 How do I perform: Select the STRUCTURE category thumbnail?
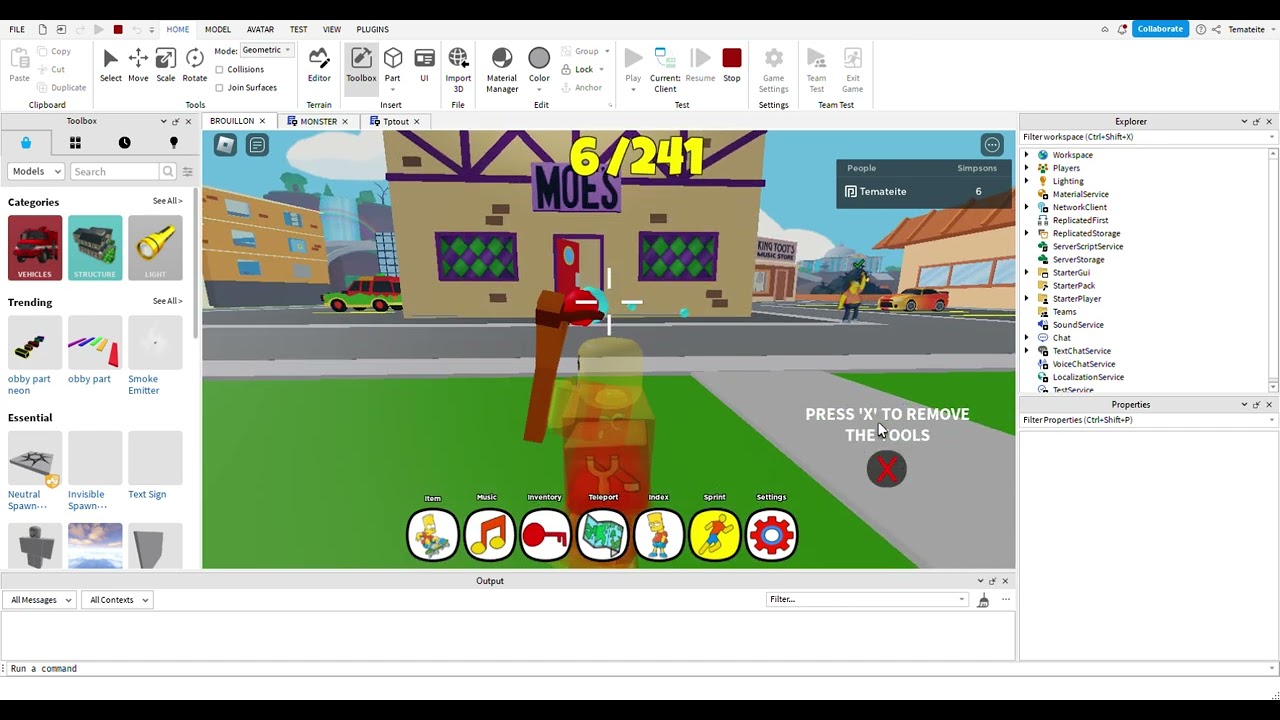(95, 248)
